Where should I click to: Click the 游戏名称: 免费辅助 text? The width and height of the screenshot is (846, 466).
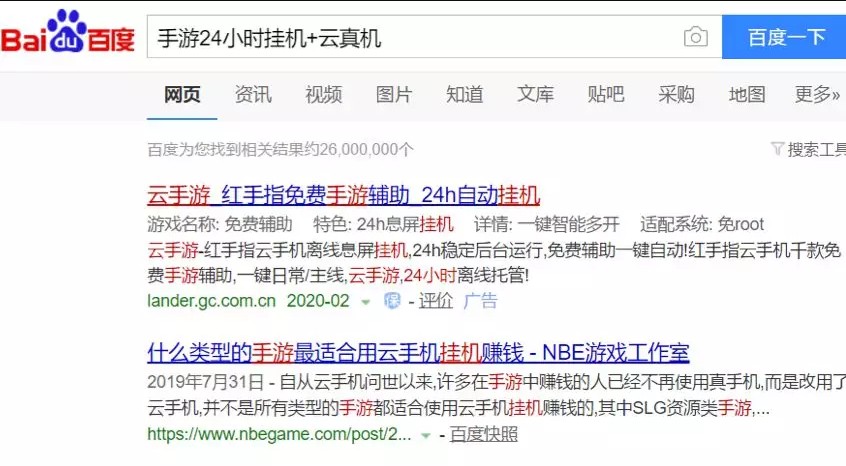point(220,224)
